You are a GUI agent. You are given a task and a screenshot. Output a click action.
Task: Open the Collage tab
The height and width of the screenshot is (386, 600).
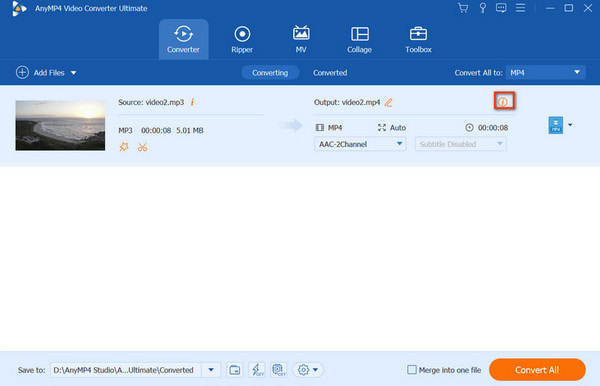coord(359,39)
